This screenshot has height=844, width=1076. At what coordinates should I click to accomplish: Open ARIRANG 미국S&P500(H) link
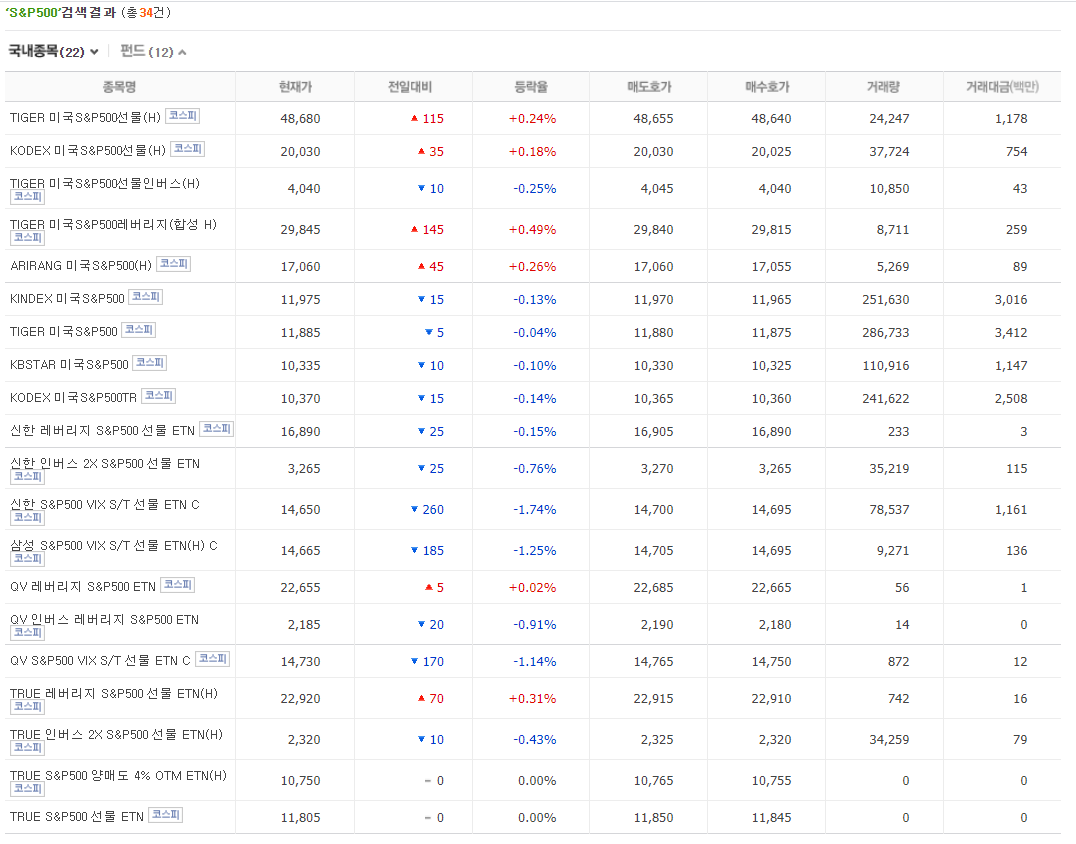(x=81, y=266)
